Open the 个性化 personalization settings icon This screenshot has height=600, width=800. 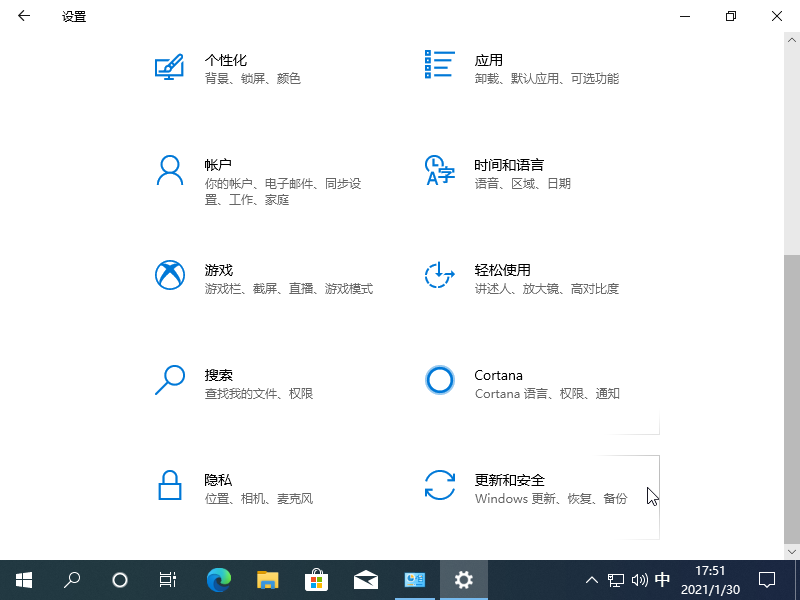coord(169,67)
